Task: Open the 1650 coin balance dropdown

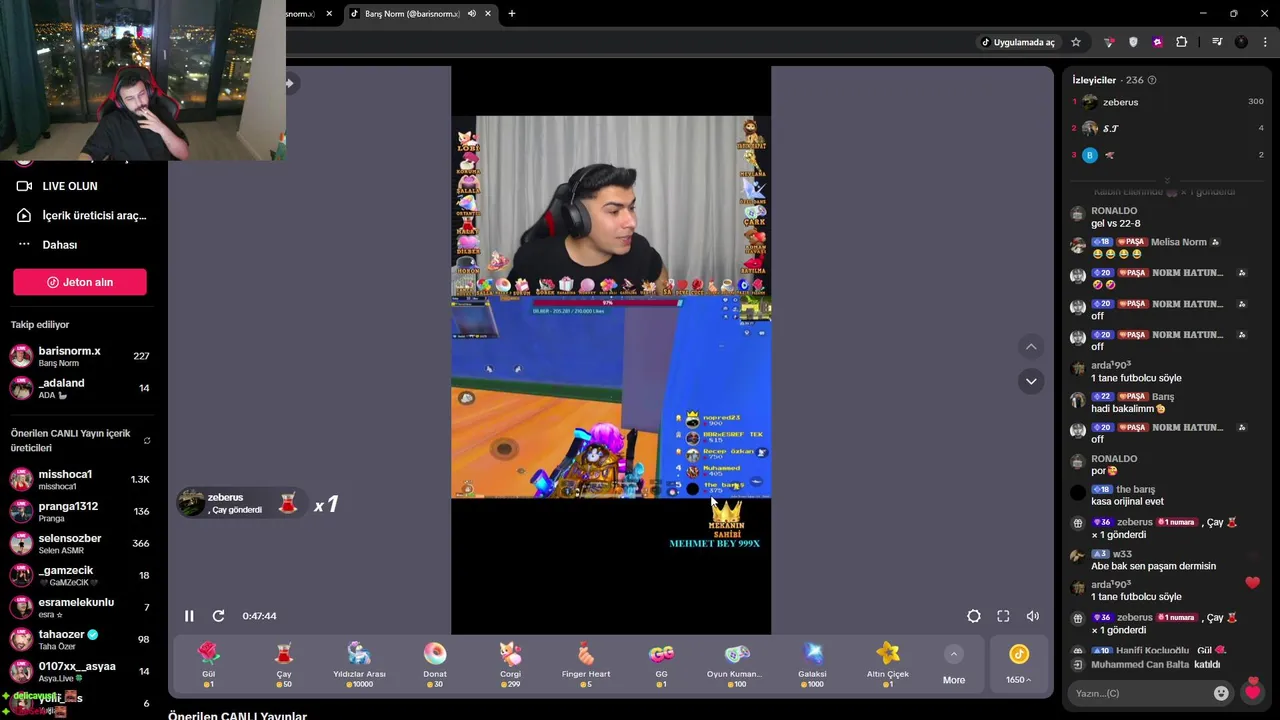Action: pos(1019,664)
